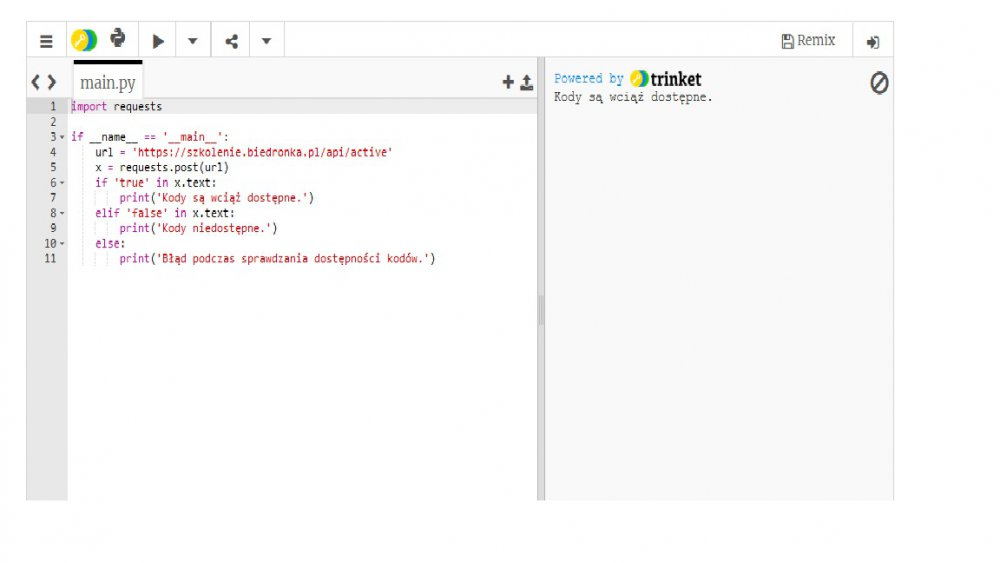
Task: Run the code with the play button
Action: click(157, 41)
